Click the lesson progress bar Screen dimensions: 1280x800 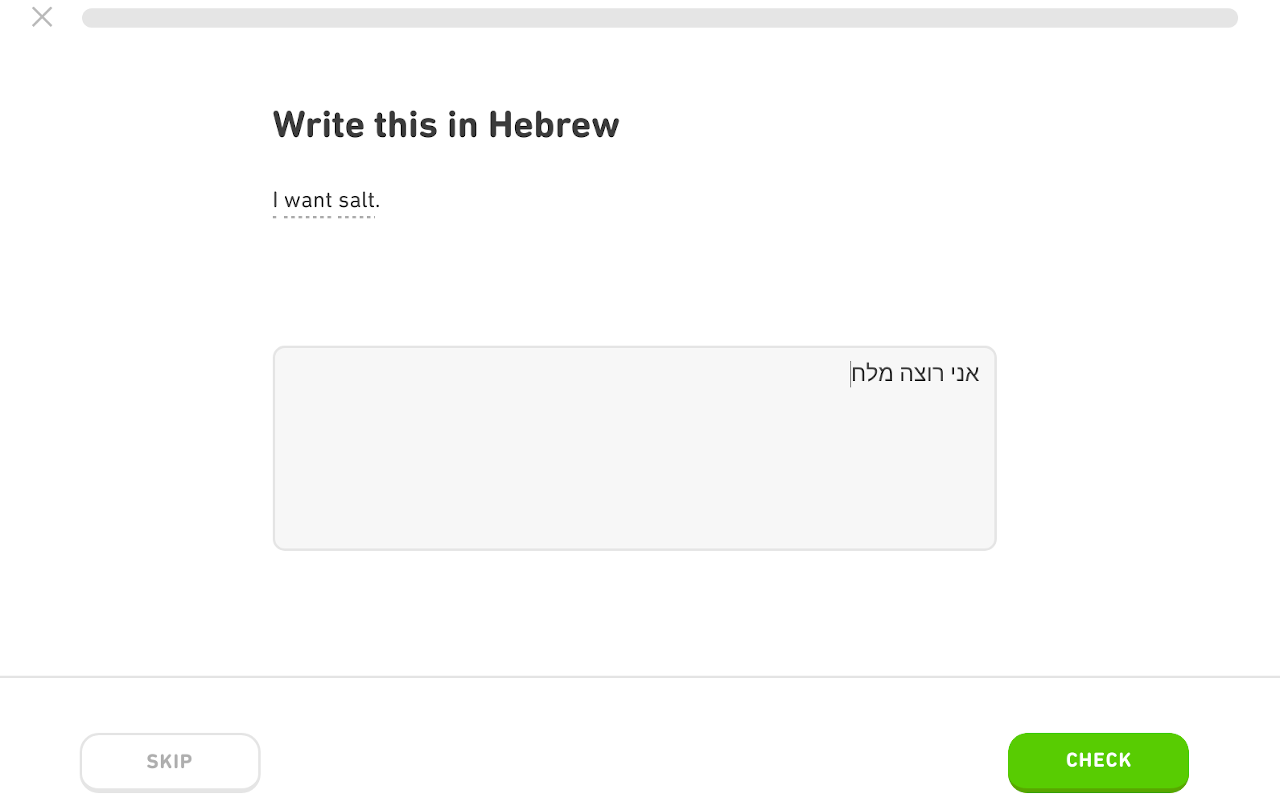point(660,18)
